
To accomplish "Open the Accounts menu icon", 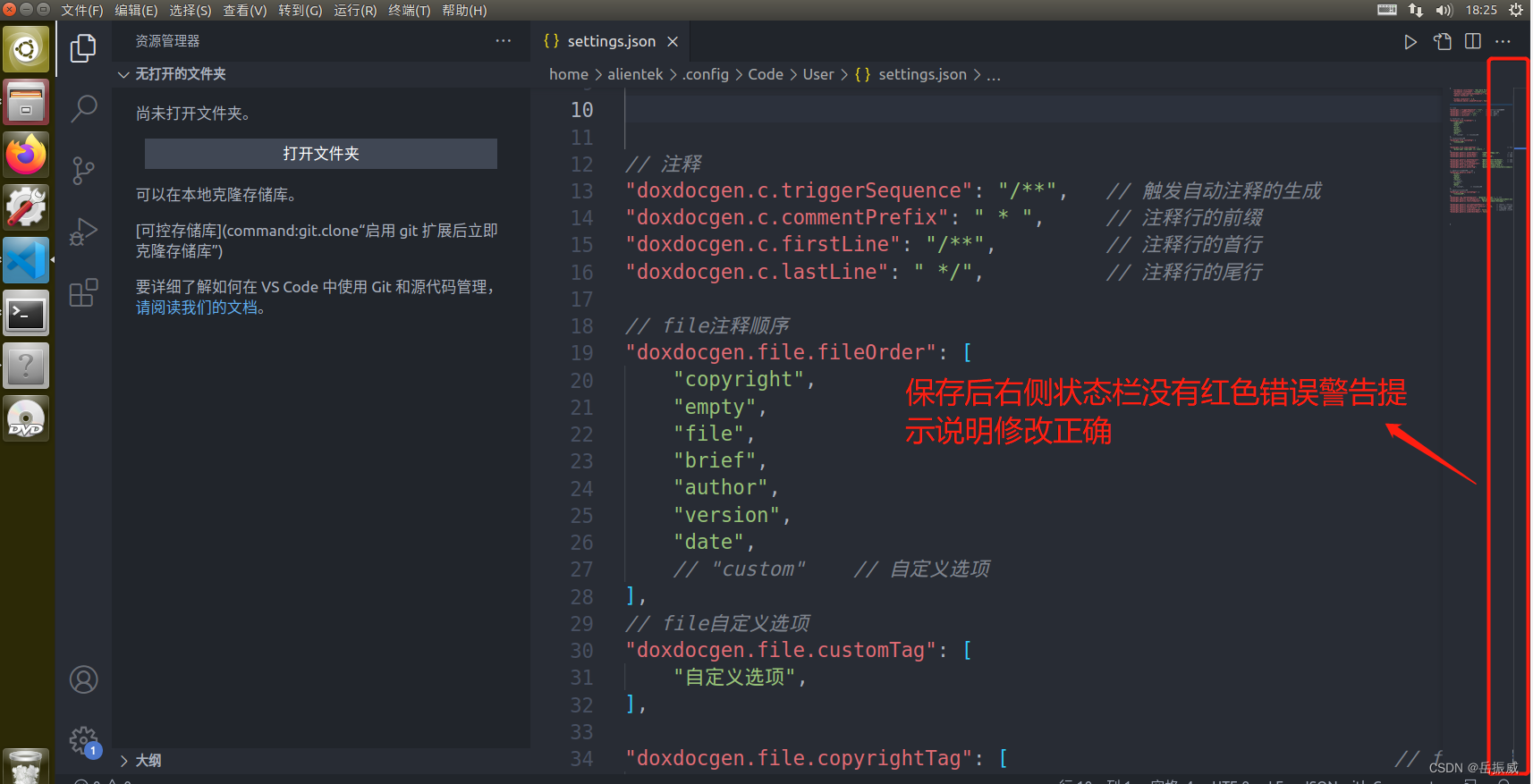I will point(83,679).
